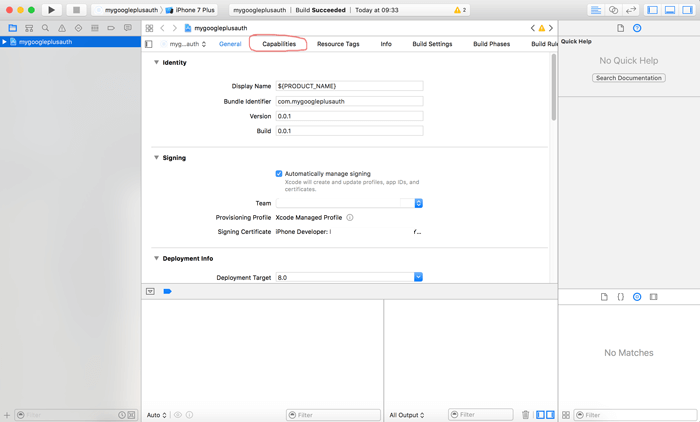Open the find navigator magnifier icon
700x422 pixels.
(46, 28)
